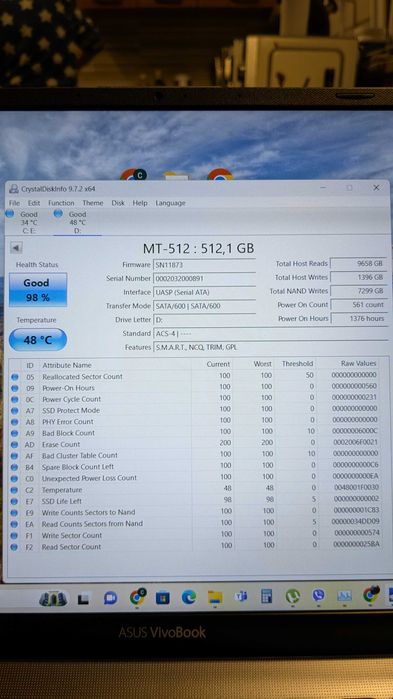Screen dimensions: 393x699
Task: Click the status icon for Bad Block Count
Action: pos(15,433)
